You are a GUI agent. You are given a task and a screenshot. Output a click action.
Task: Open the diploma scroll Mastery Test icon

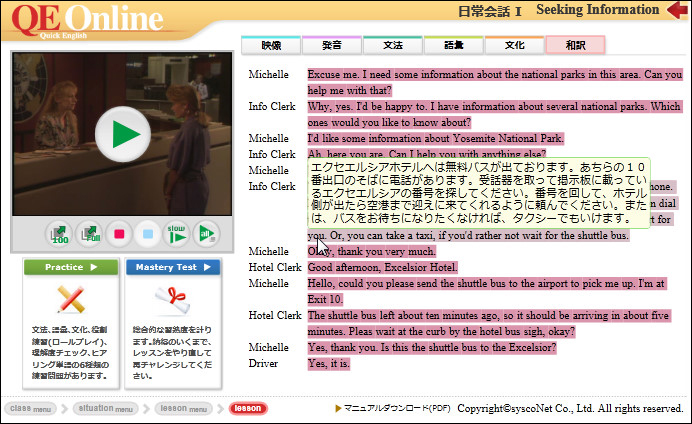coord(173,300)
